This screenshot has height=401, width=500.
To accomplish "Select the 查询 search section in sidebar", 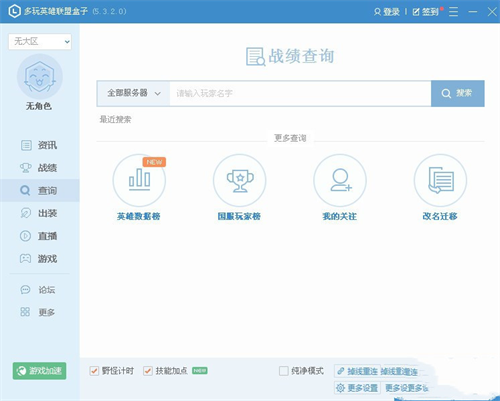I will coord(39,191).
